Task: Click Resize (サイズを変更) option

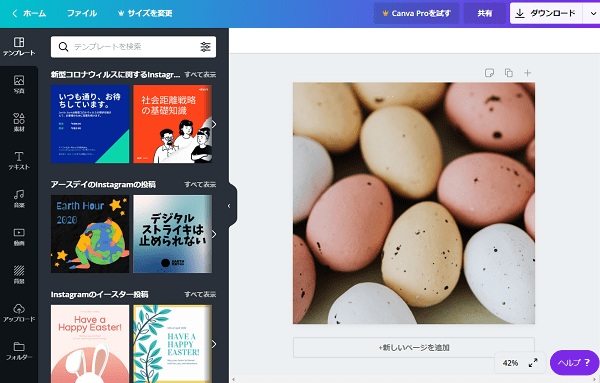Action: [x=145, y=13]
